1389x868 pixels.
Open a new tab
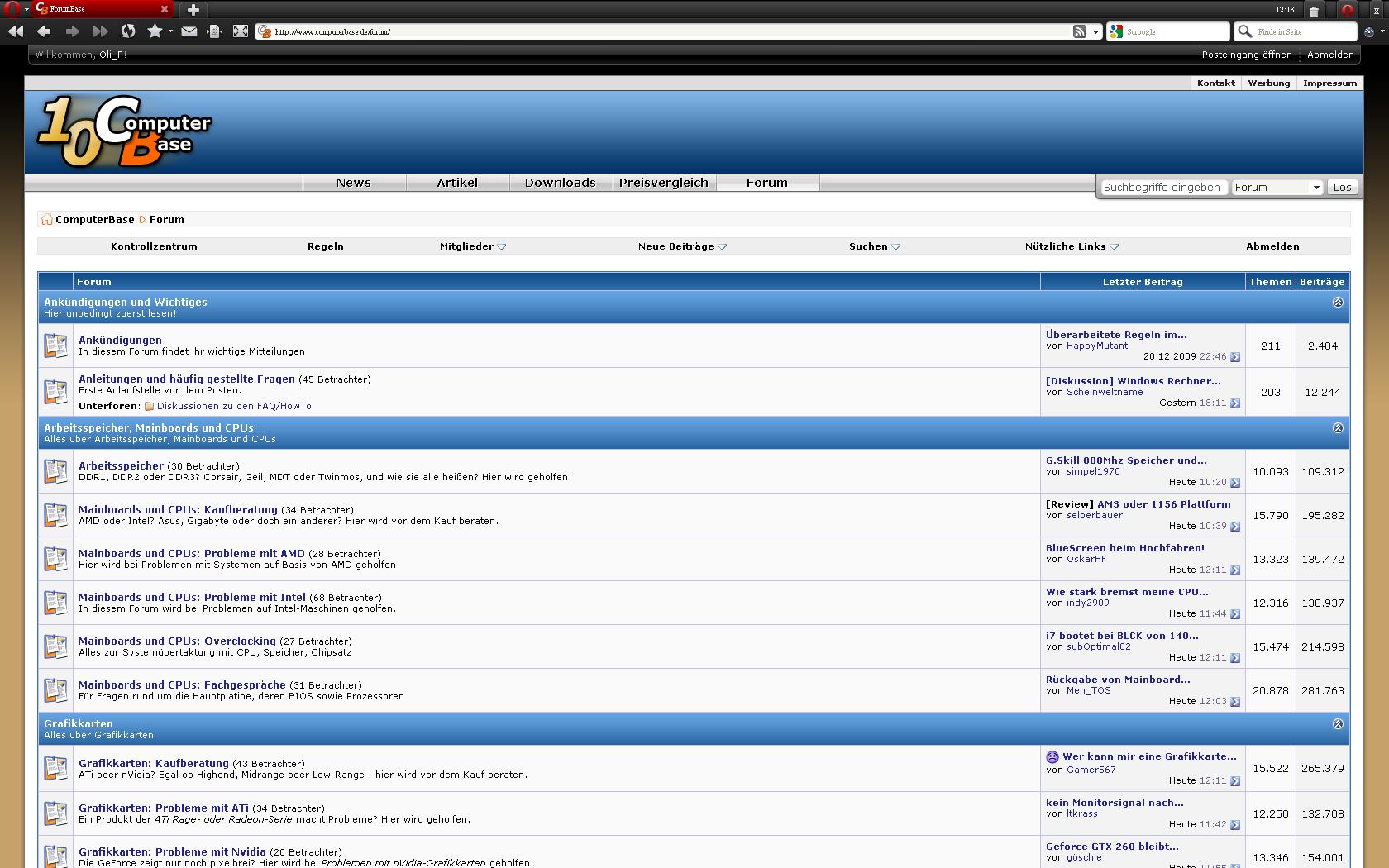[193, 9]
